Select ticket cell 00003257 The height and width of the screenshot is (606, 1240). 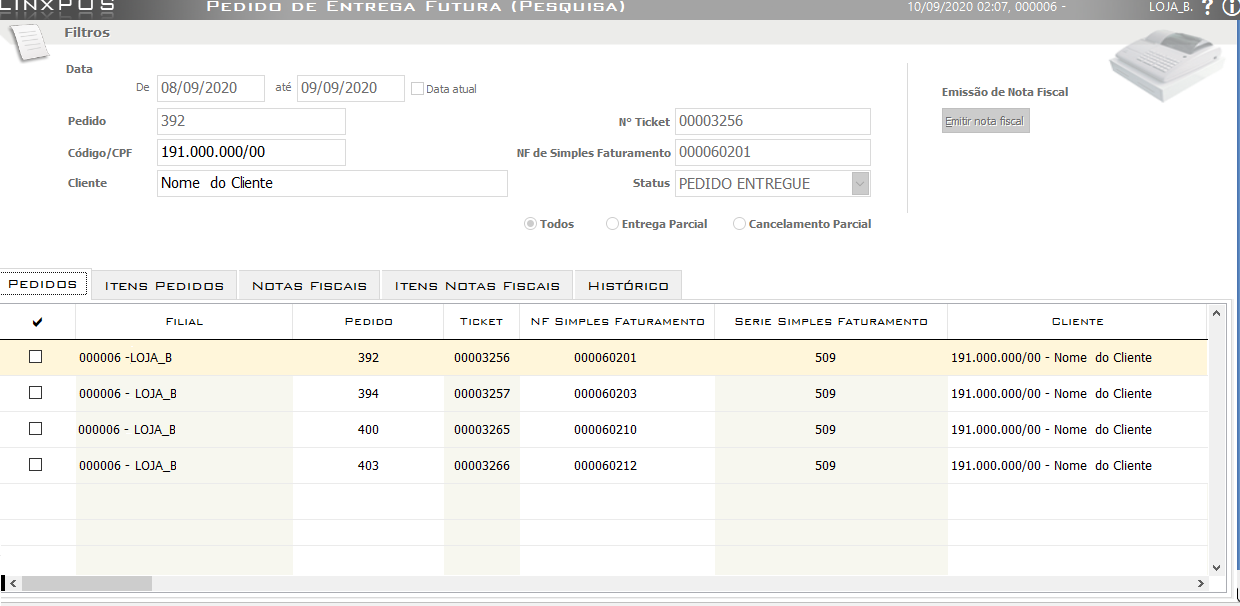(x=482, y=394)
